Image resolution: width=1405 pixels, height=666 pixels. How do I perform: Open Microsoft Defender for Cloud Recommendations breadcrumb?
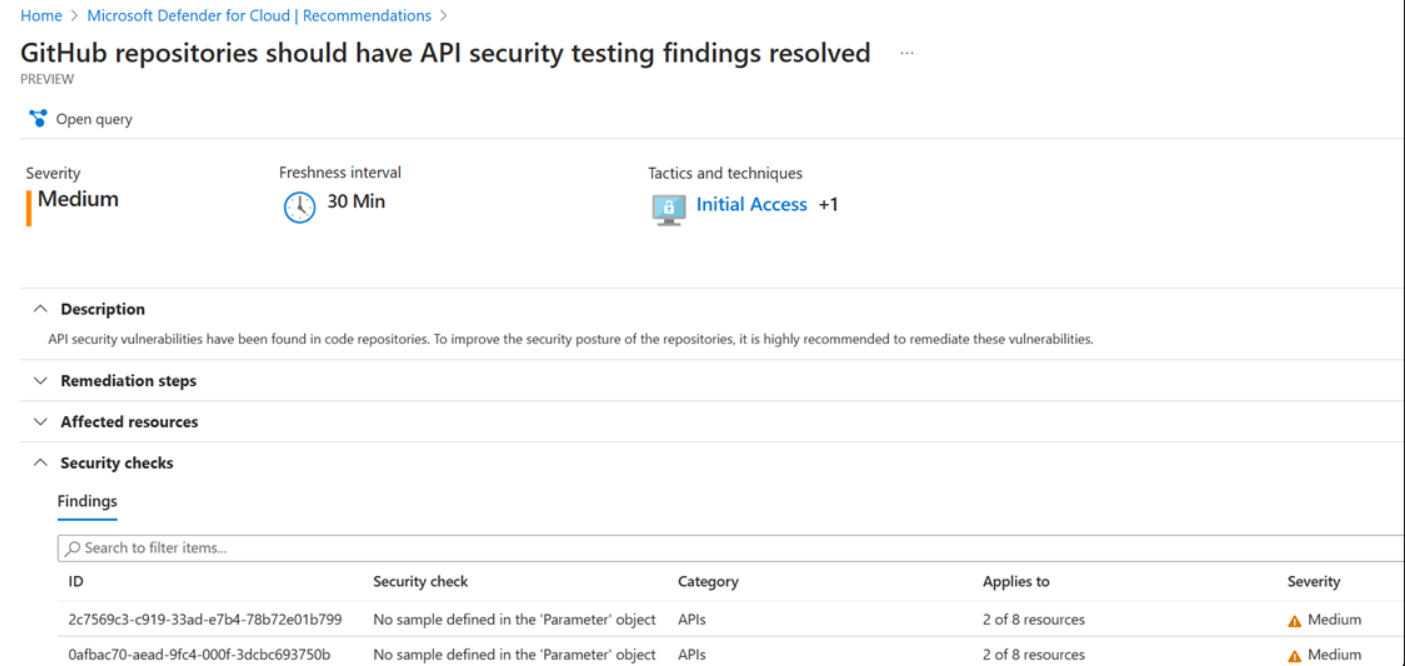click(259, 16)
